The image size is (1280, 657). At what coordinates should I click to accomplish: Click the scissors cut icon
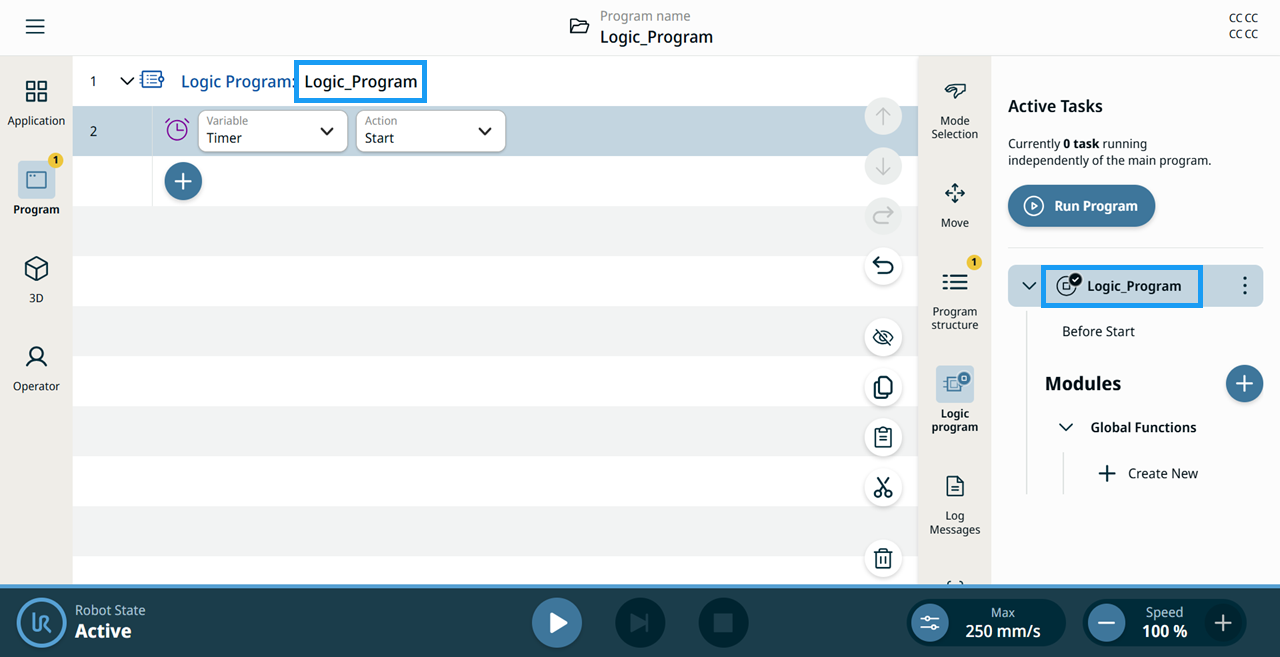(x=883, y=488)
